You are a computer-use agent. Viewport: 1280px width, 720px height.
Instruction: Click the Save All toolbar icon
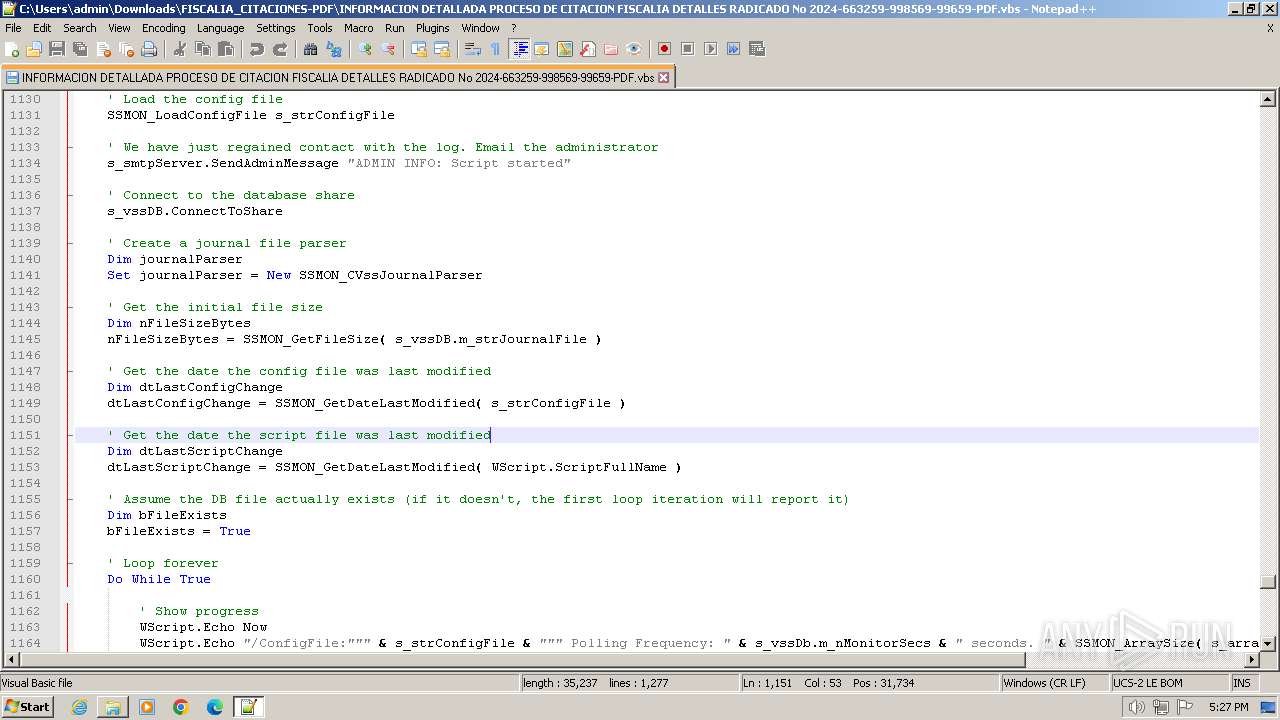[x=80, y=49]
